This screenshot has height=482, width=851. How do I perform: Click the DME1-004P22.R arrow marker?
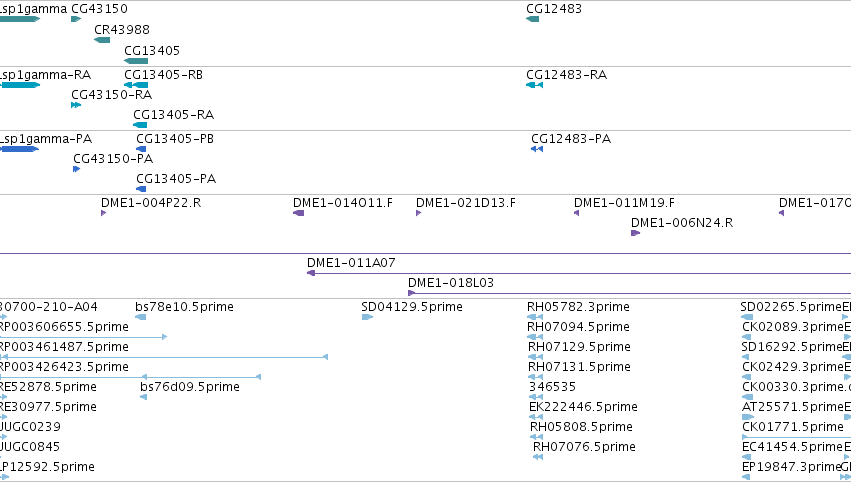[x=103, y=213]
